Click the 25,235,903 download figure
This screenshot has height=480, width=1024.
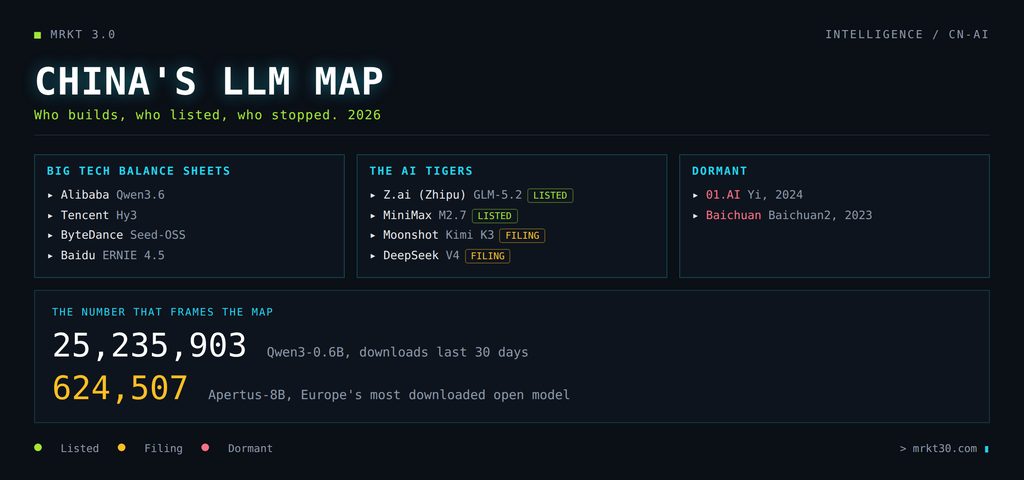[x=150, y=345]
